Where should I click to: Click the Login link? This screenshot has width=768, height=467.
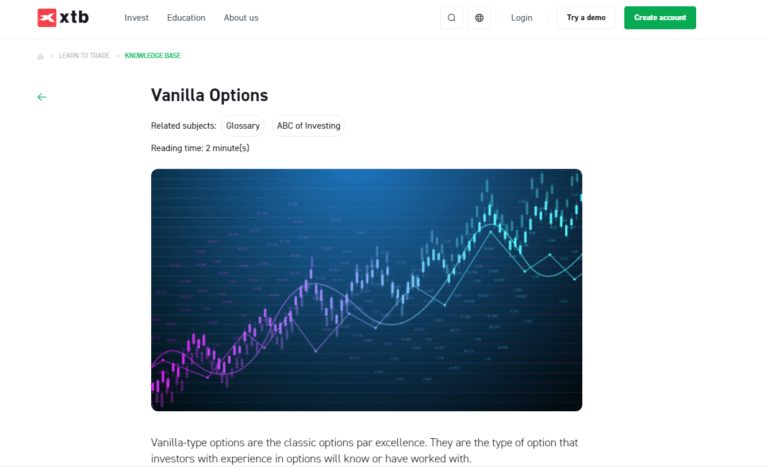tap(521, 18)
